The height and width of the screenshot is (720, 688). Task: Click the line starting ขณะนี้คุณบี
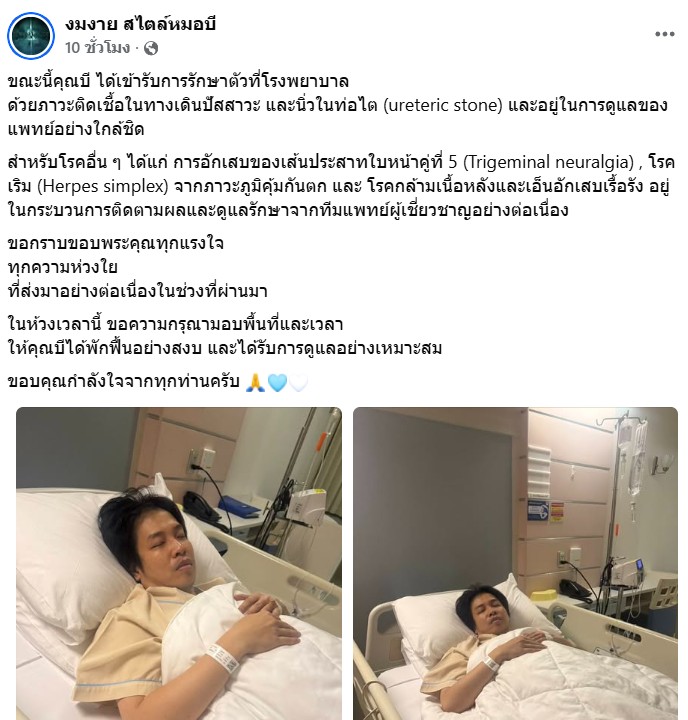tap(178, 82)
